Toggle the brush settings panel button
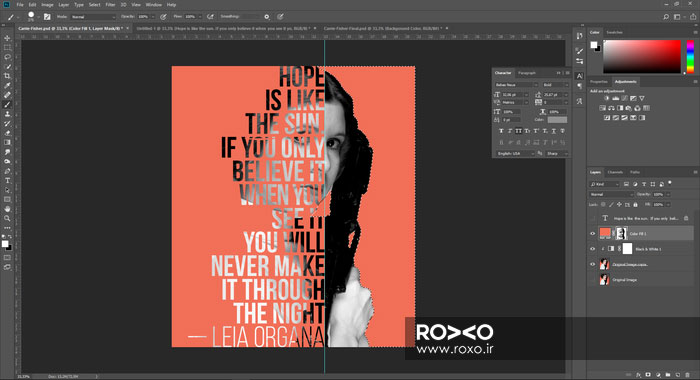 tap(47, 17)
